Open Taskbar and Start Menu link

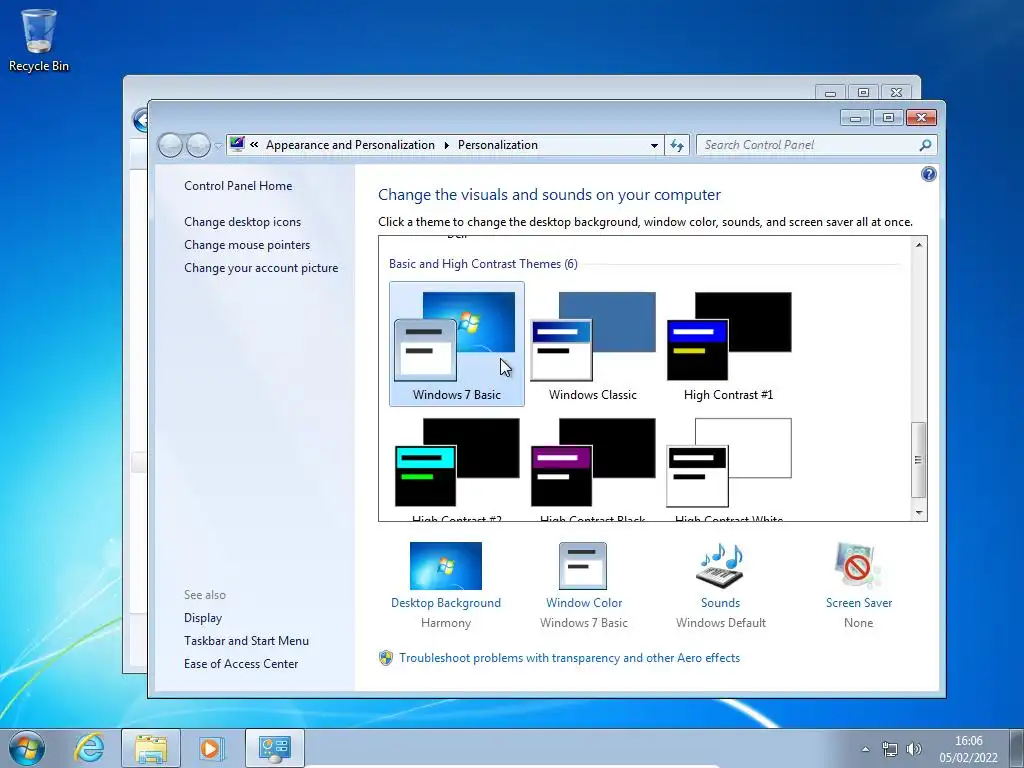[x=246, y=641]
